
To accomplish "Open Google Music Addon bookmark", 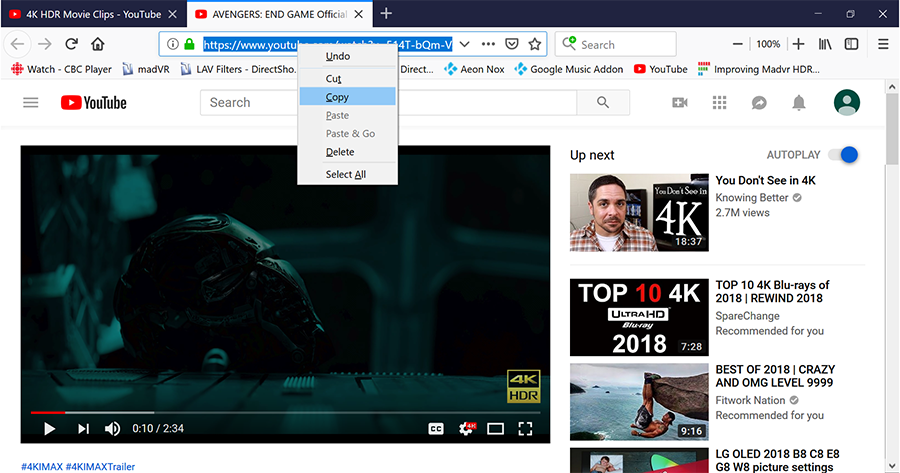I will coord(568,69).
